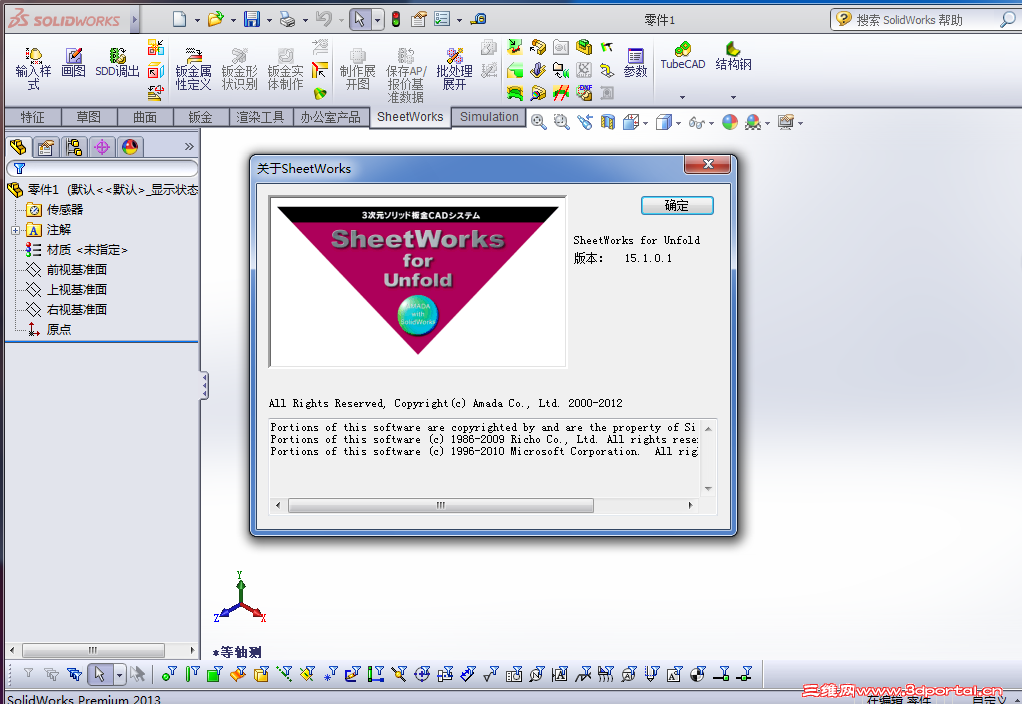
Task: Click the Zoom to Area icon
Action: click(561, 122)
